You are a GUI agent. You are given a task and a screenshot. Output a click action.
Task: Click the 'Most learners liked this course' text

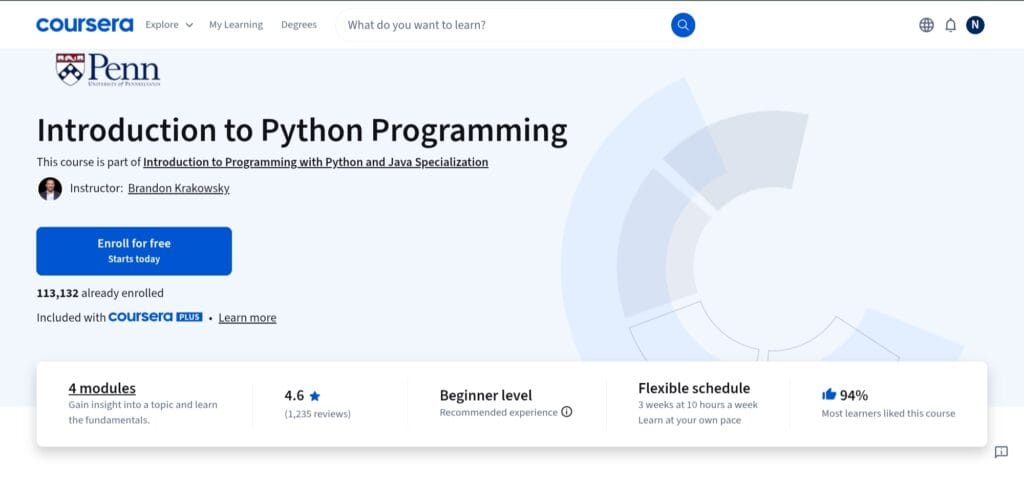pos(888,413)
